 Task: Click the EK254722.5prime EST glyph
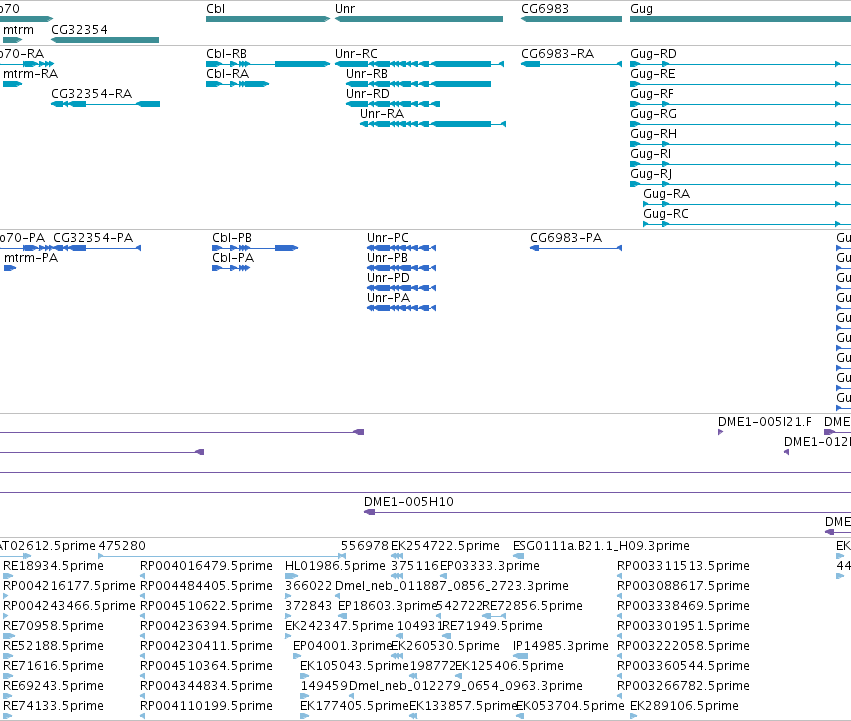(397, 556)
